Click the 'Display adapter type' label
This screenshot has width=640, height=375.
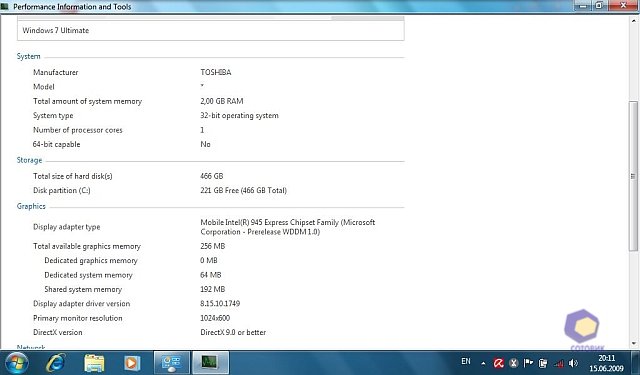[67, 227]
